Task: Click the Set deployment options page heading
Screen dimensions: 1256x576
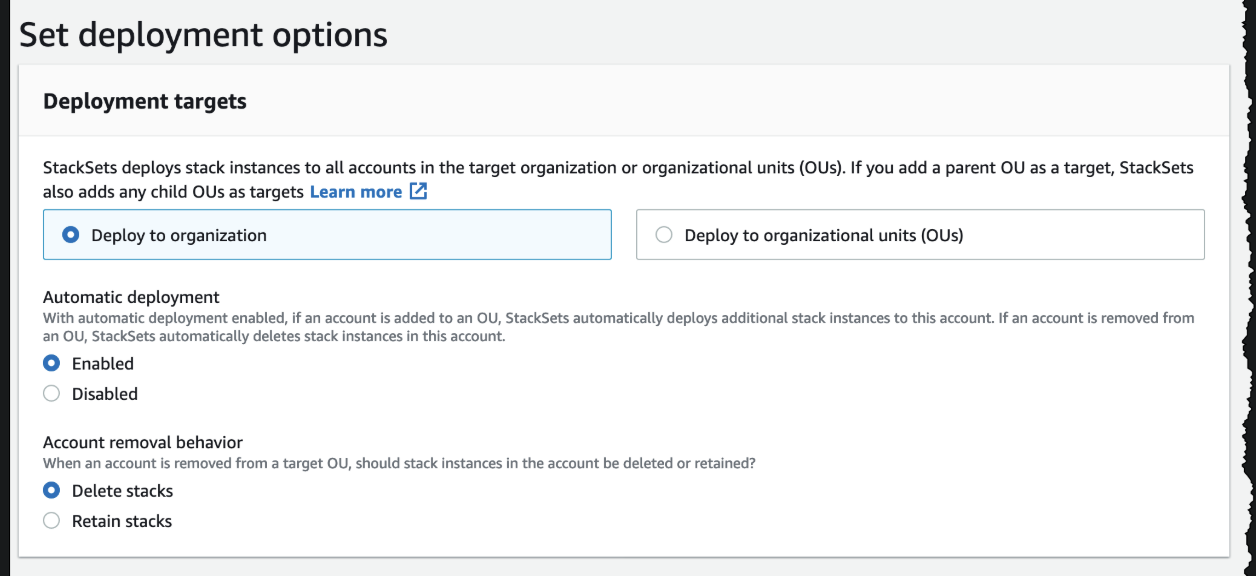Action: [x=204, y=34]
